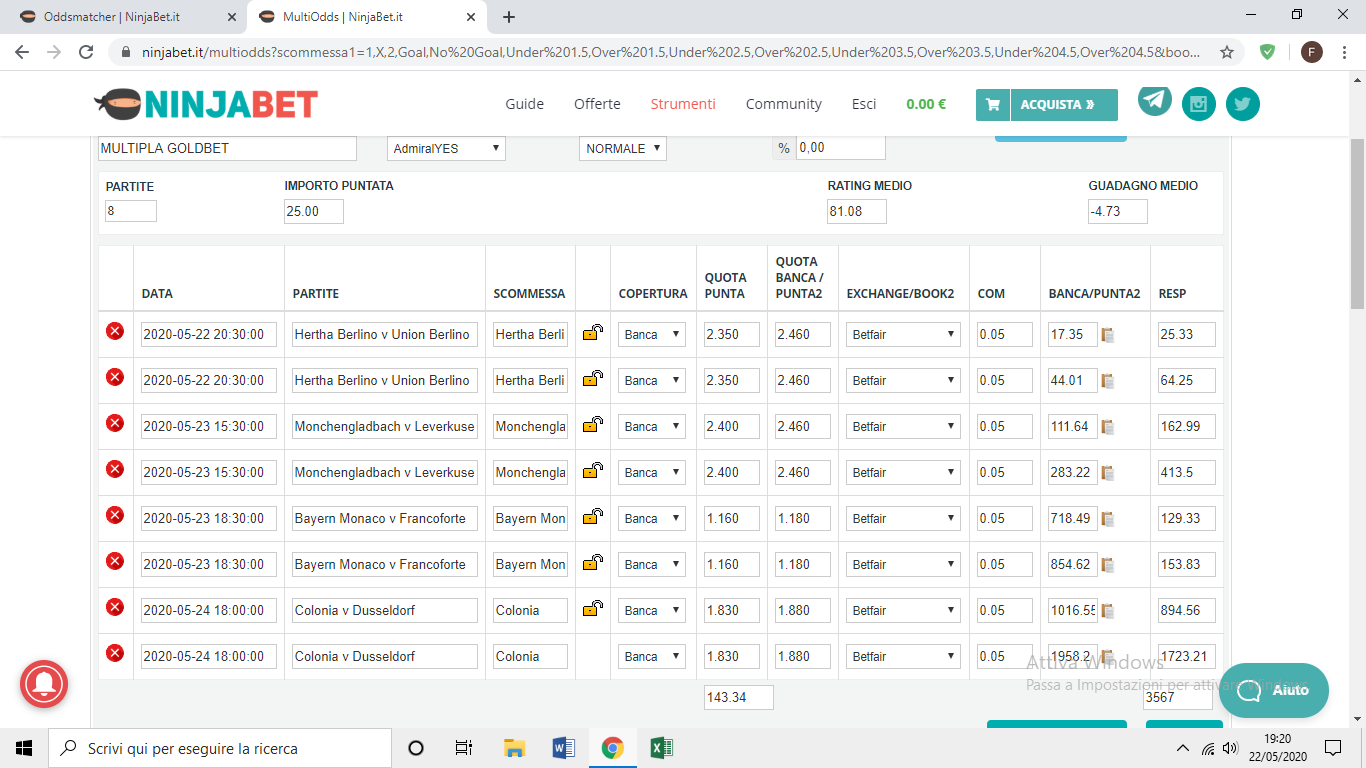Remove the row with banca amount 111.64
The image size is (1366, 768).
point(115,423)
